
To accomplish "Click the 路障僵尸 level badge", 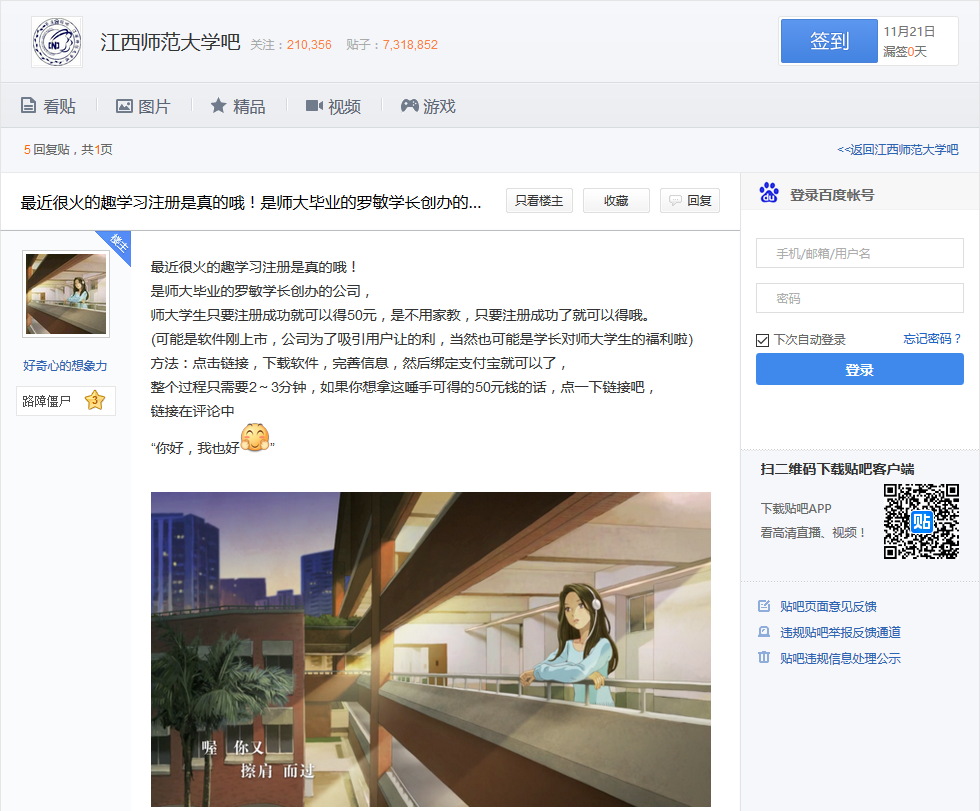I will click(66, 401).
